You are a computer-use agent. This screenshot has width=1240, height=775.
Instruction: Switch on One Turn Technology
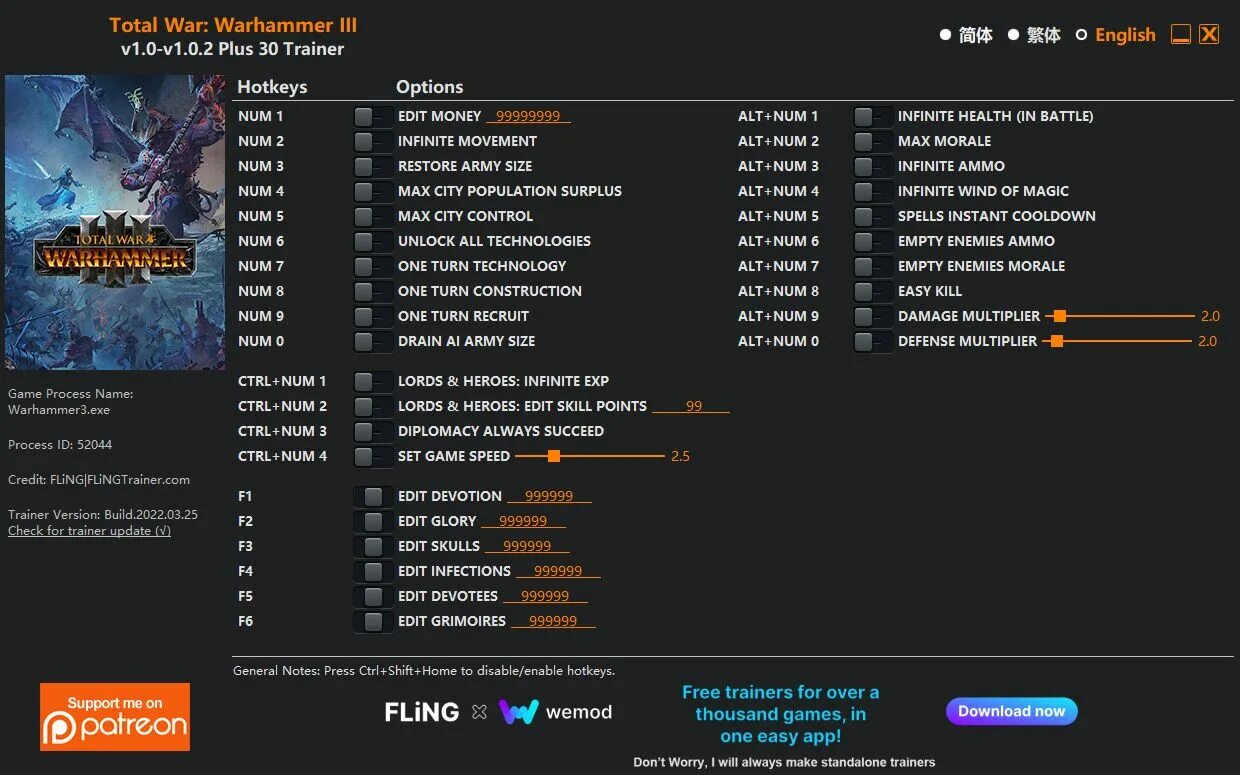pos(373,266)
